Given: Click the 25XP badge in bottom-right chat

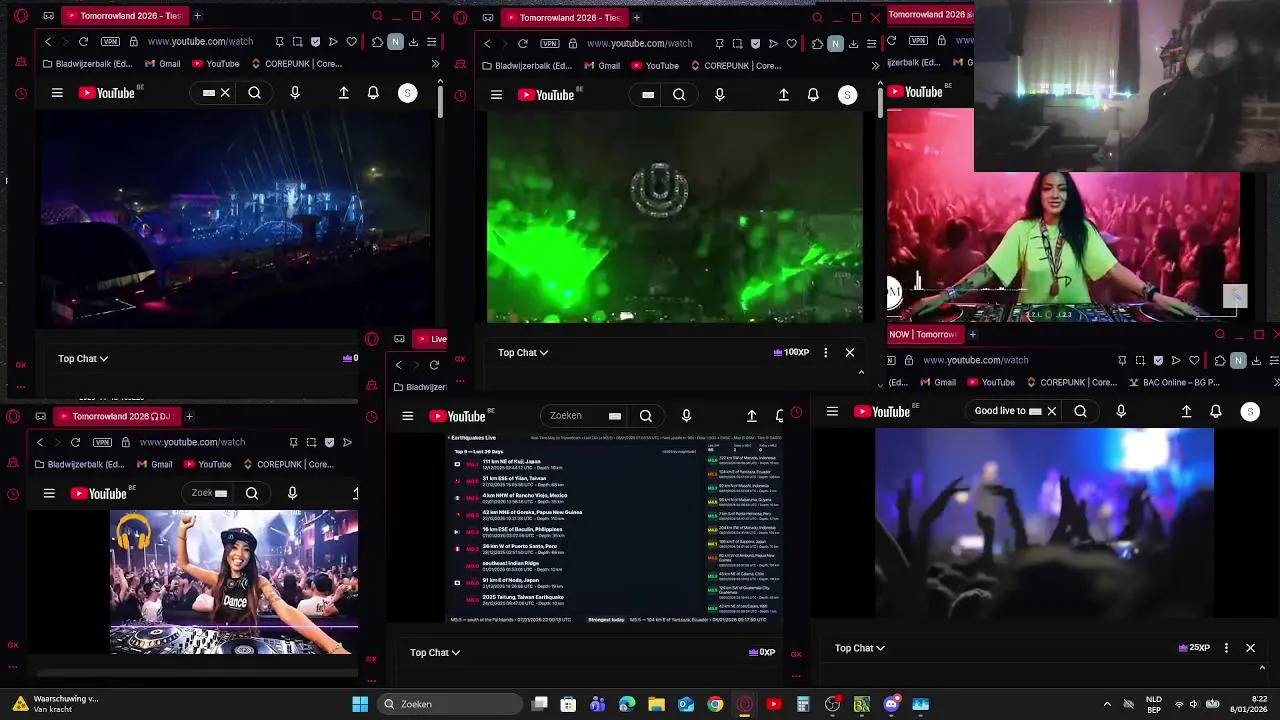Looking at the screenshot, I should (x=1195, y=648).
